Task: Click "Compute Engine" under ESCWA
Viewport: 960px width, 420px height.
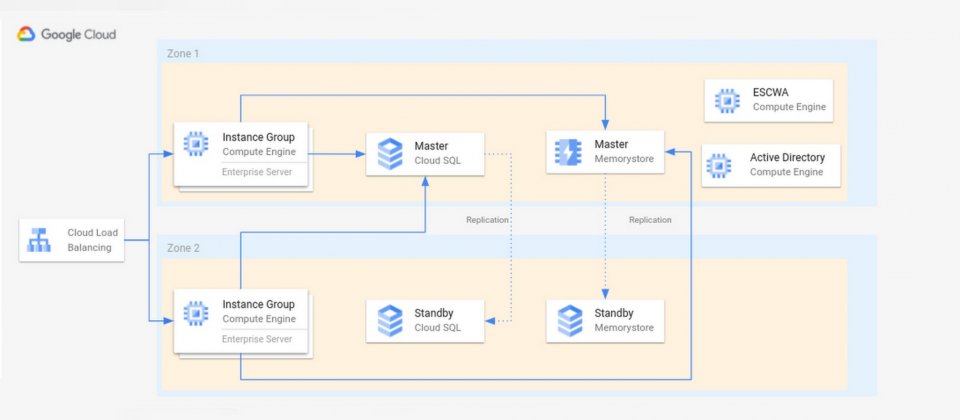Action: point(789,107)
